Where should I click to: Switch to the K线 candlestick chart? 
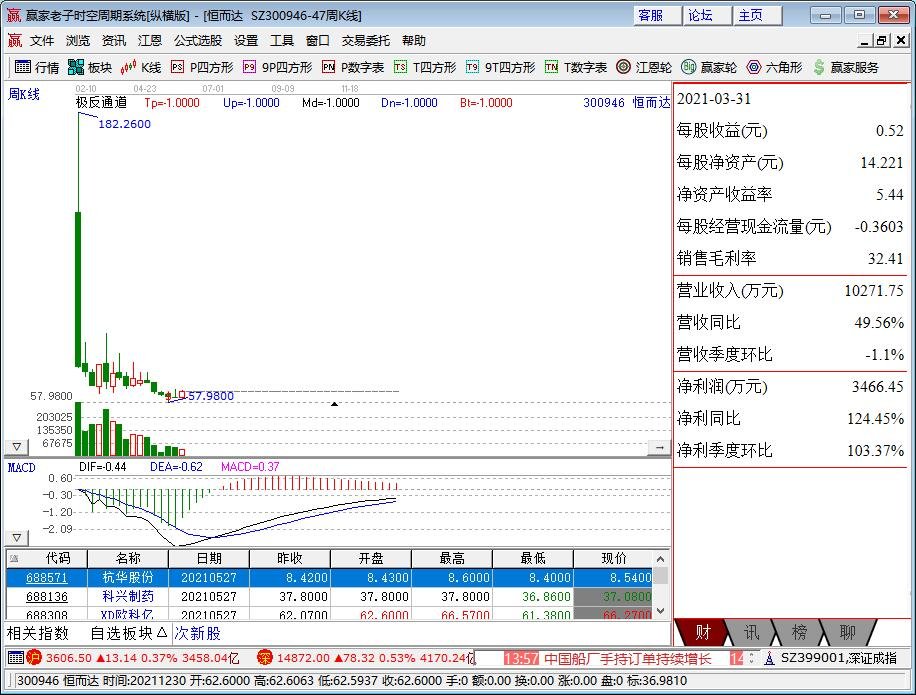(141, 67)
